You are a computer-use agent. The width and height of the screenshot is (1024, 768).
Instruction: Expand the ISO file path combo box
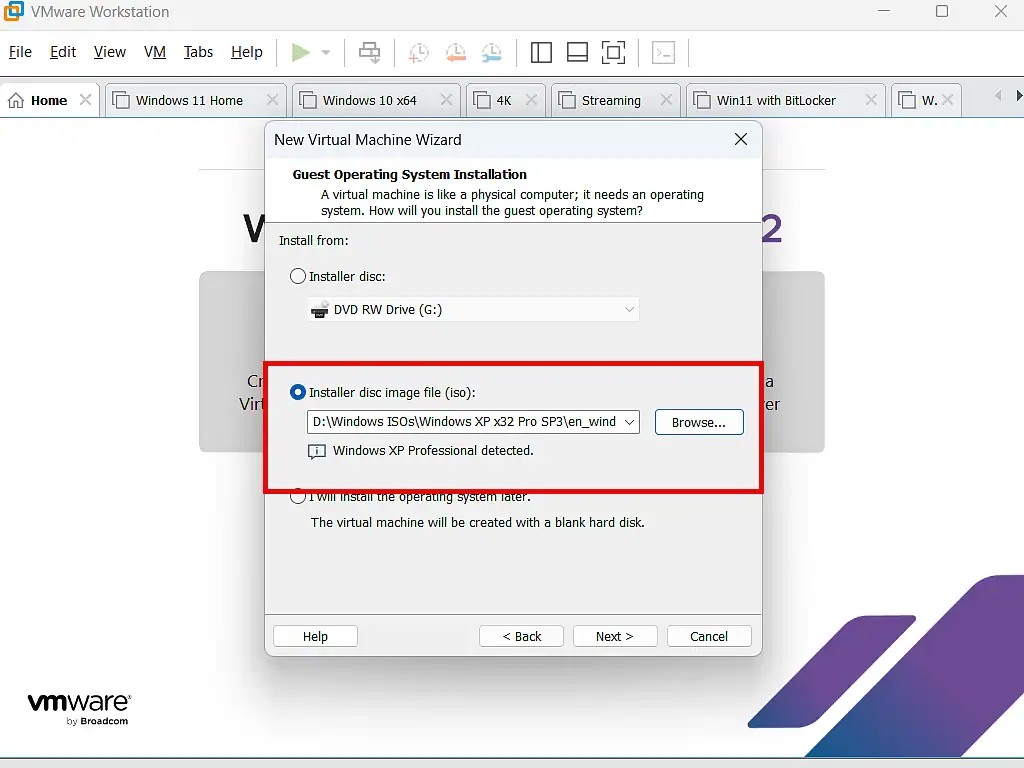click(x=629, y=421)
